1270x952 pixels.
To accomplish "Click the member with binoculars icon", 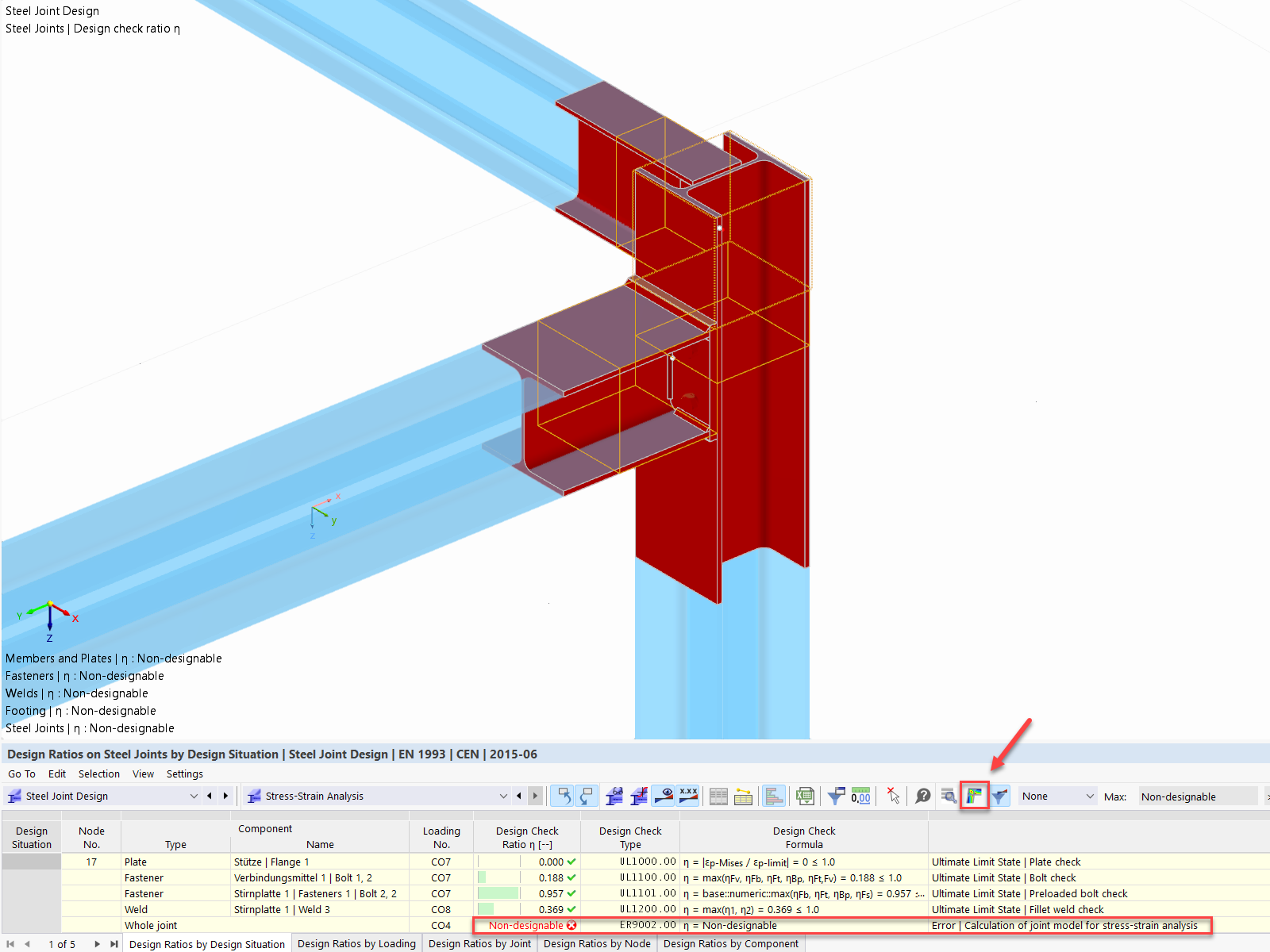I will [614, 796].
